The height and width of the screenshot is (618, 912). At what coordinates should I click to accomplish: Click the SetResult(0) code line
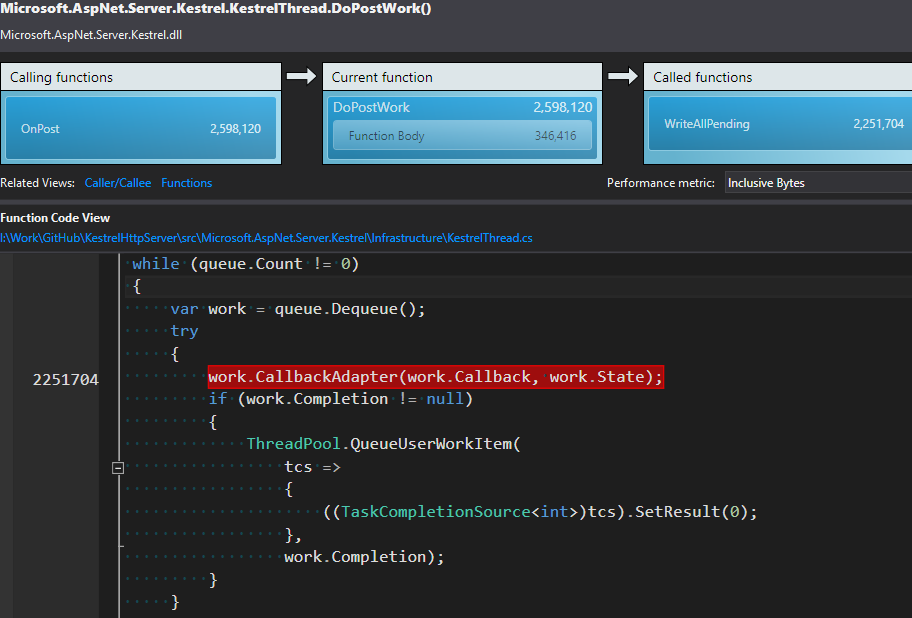(540, 512)
